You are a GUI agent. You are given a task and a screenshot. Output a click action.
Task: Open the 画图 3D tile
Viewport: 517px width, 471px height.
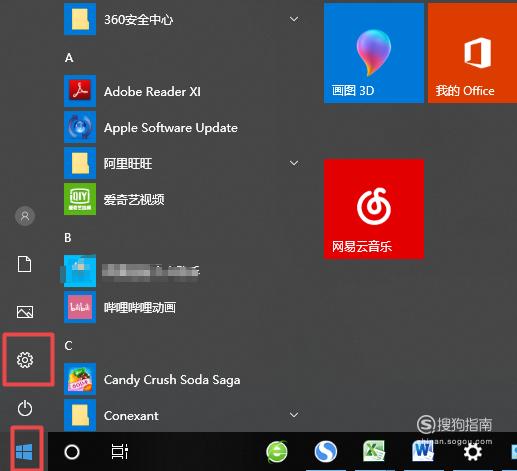coord(374,53)
